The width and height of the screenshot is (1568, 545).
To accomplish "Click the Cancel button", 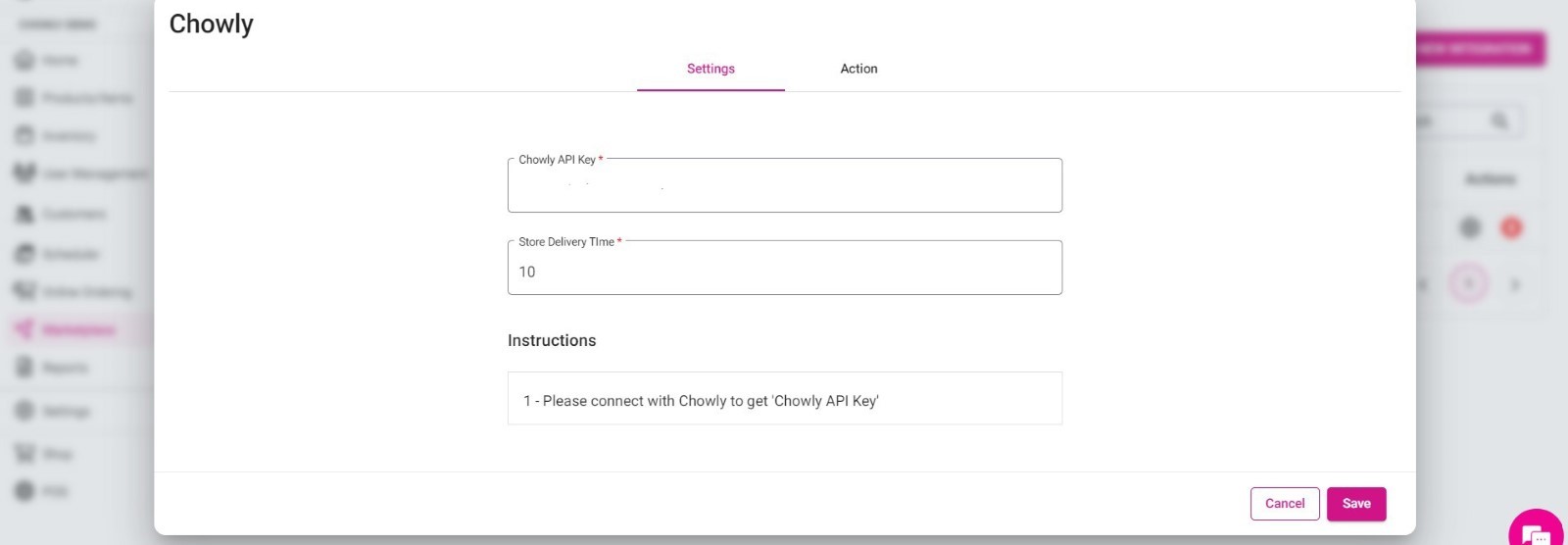I will pos(1285,504).
